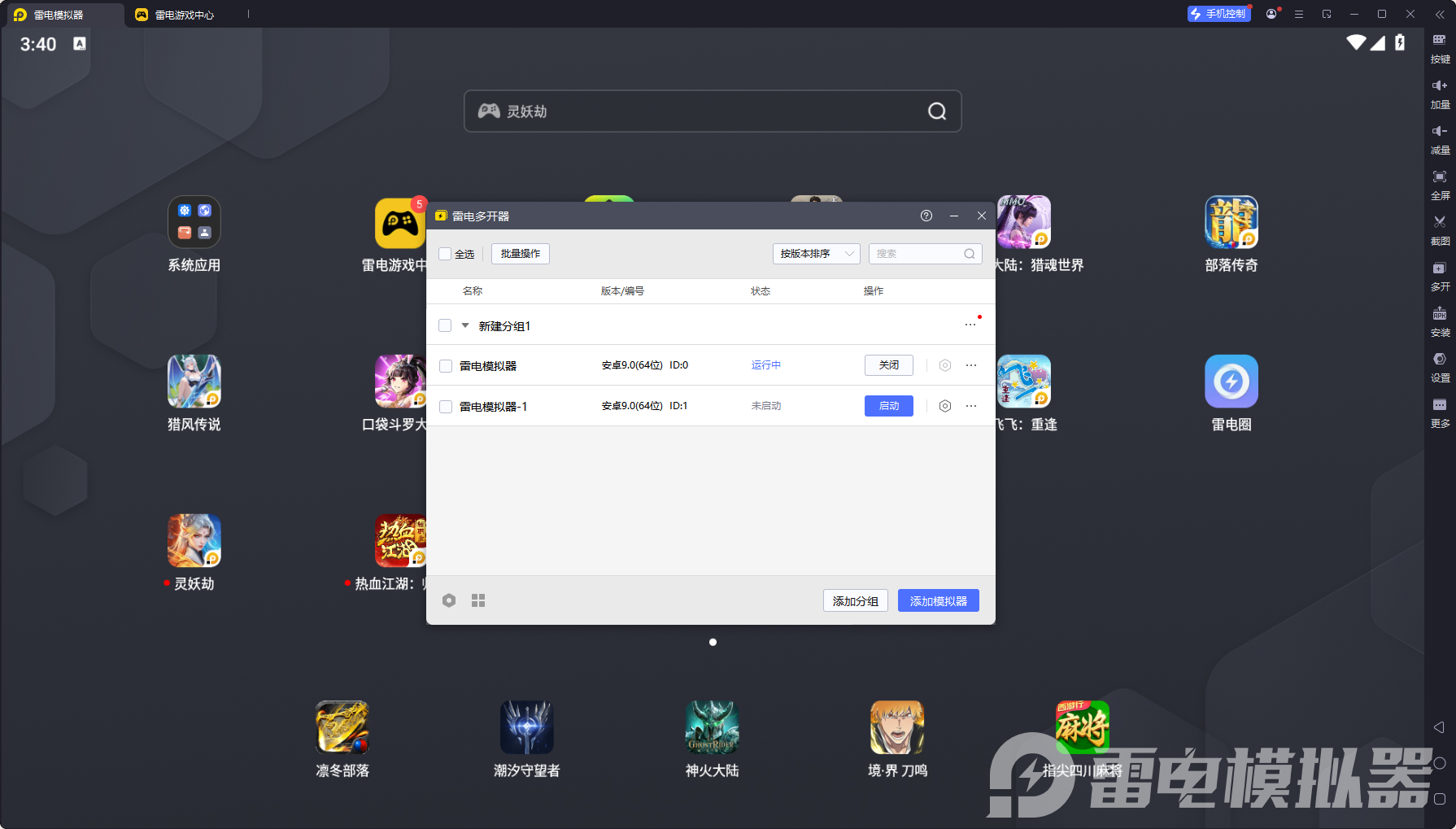Screen dimensions: 1456x829
Task: Take a screenshot with the 截图 icon
Action: pos(1440,230)
